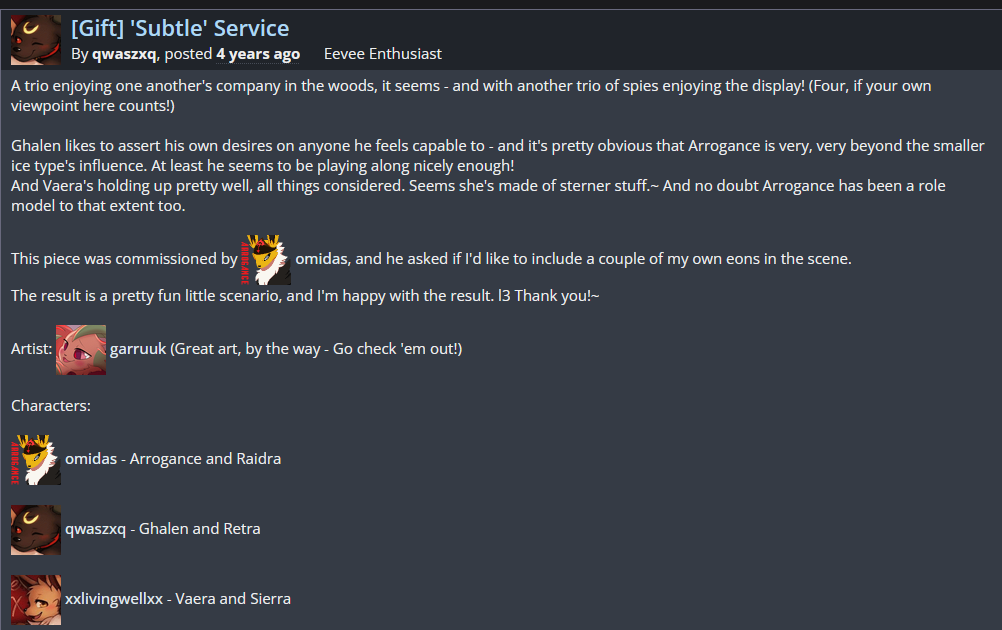This screenshot has width=1002, height=630.
Task: Open the "[Gift] 'Subtle' Service" title link
Action: (x=180, y=28)
